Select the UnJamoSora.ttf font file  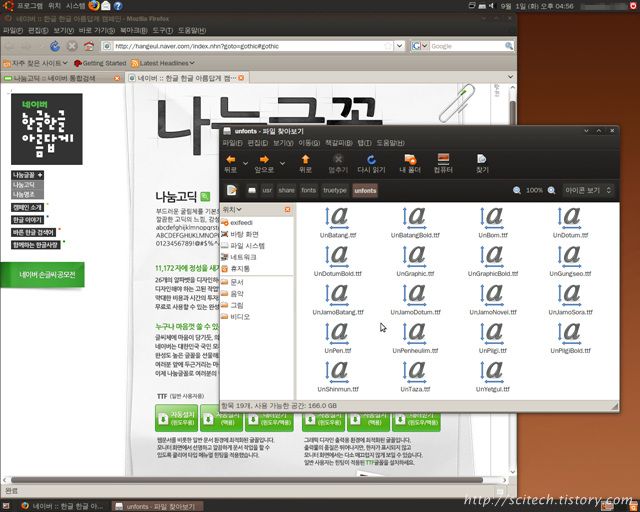pos(570,300)
